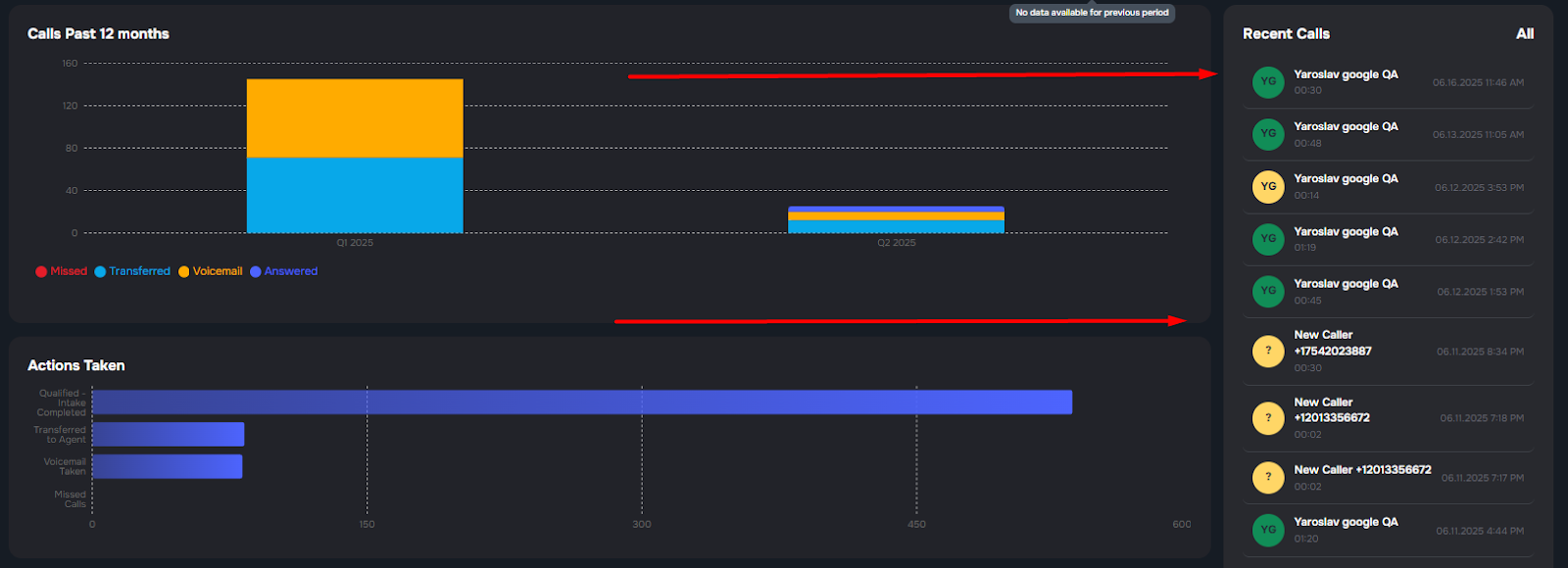This screenshot has width=1568, height=568.
Task: Click the 450 tick on the Actions Taken axis
Action: click(x=916, y=524)
